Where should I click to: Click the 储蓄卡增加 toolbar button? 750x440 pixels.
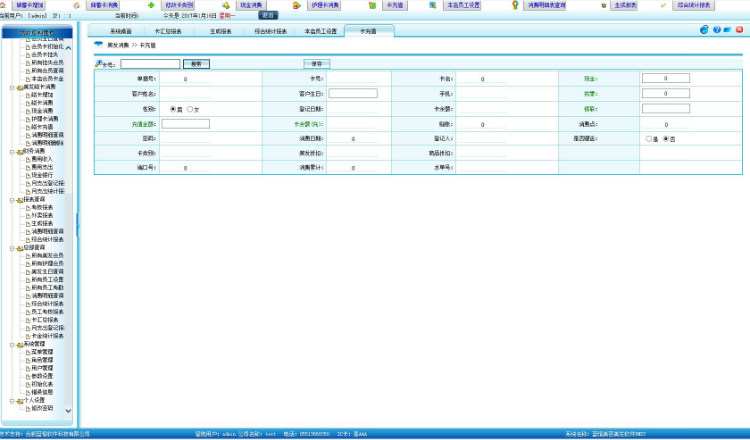click(30, 5)
